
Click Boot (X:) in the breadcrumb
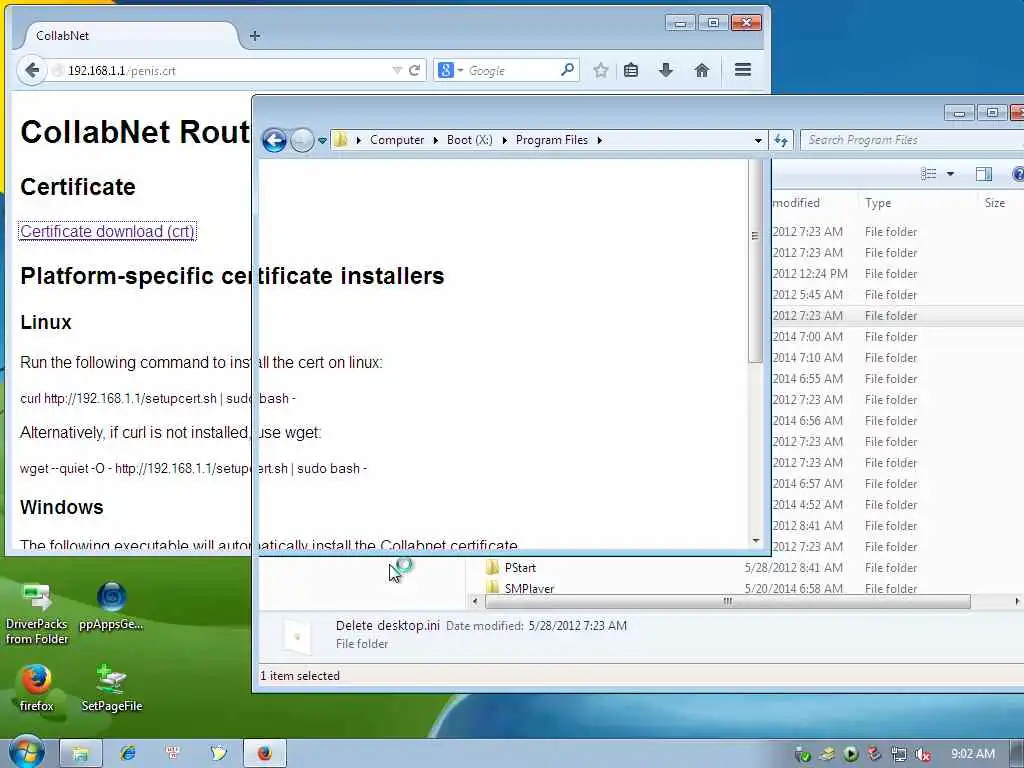[x=470, y=140]
